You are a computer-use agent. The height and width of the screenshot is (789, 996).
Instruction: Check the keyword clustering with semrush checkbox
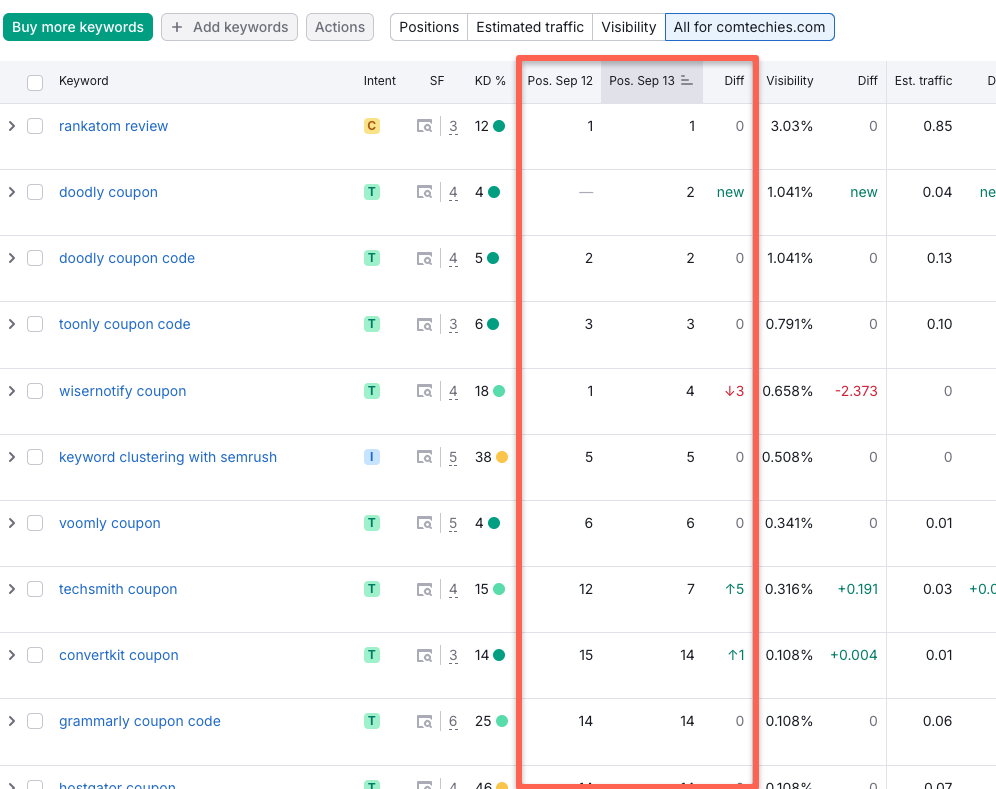coord(35,457)
